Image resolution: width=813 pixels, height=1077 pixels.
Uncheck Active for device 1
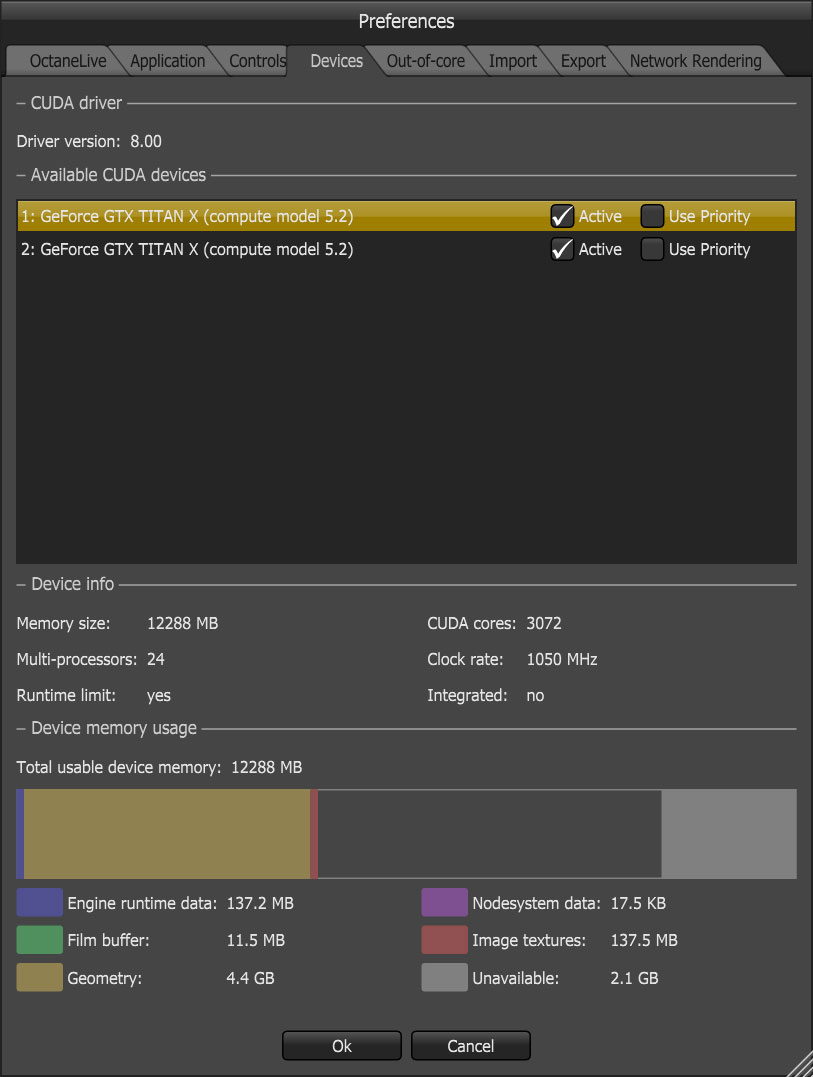point(562,216)
